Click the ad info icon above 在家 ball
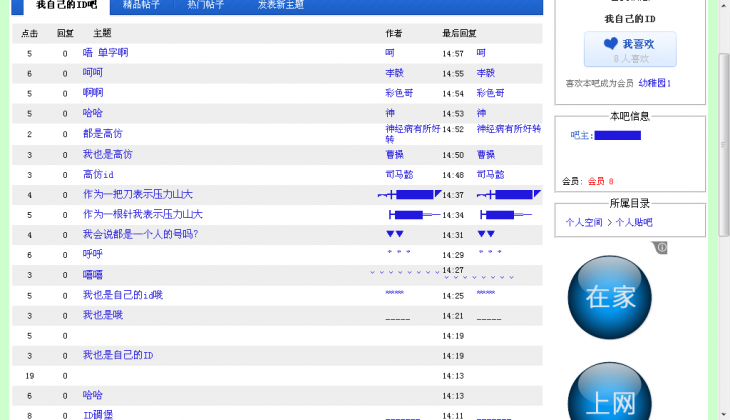The height and width of the screenshot is (420, 730). click(661, 247)
